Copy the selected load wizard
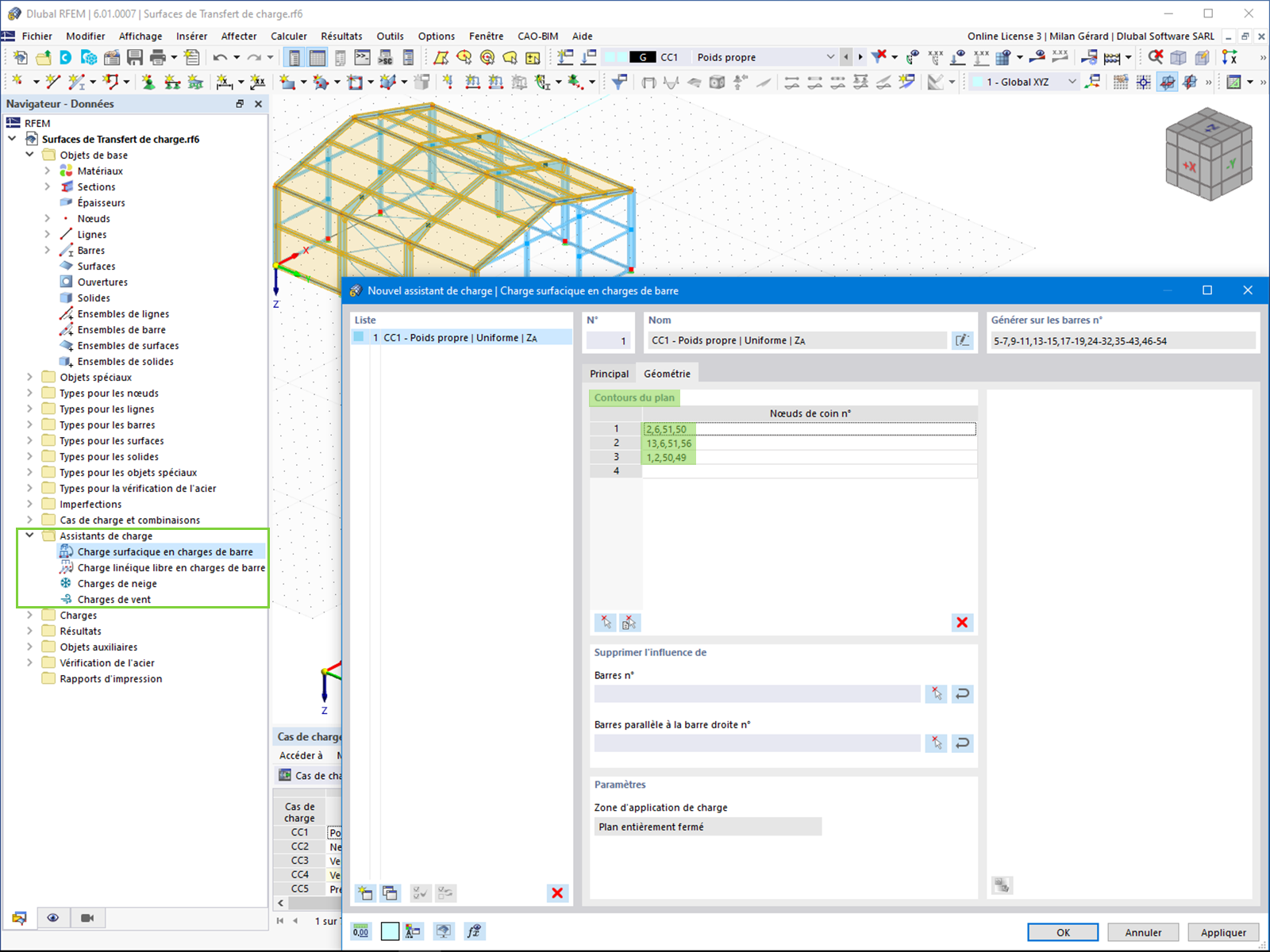Viewport: 1270px width, 952px height. 391,892
